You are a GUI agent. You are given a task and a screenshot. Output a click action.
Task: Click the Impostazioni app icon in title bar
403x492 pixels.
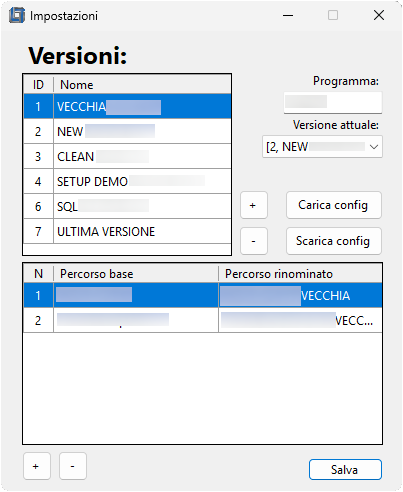(17, 15)
